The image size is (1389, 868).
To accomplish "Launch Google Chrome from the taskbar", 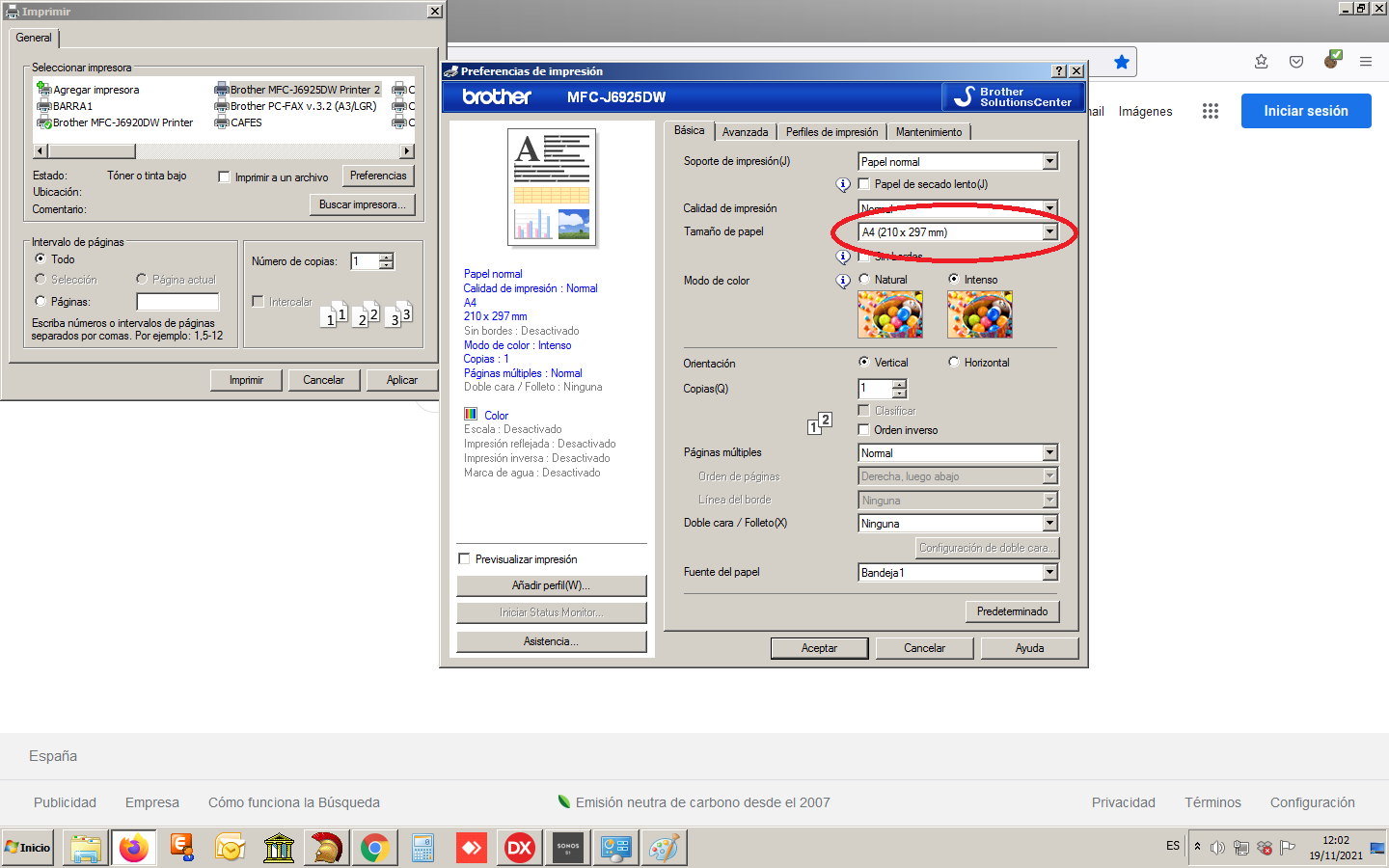I will point(375,848).
